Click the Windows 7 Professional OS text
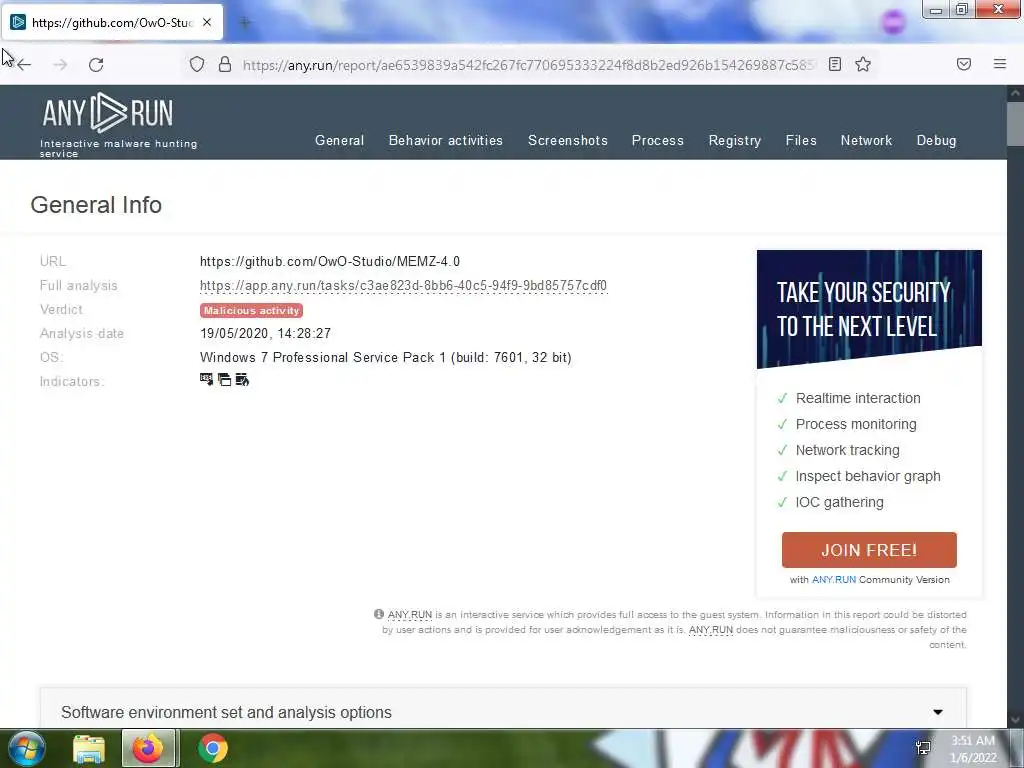The width and height of the screenshot is (1024, 768). pyautogui.click(x=385, y=357)
